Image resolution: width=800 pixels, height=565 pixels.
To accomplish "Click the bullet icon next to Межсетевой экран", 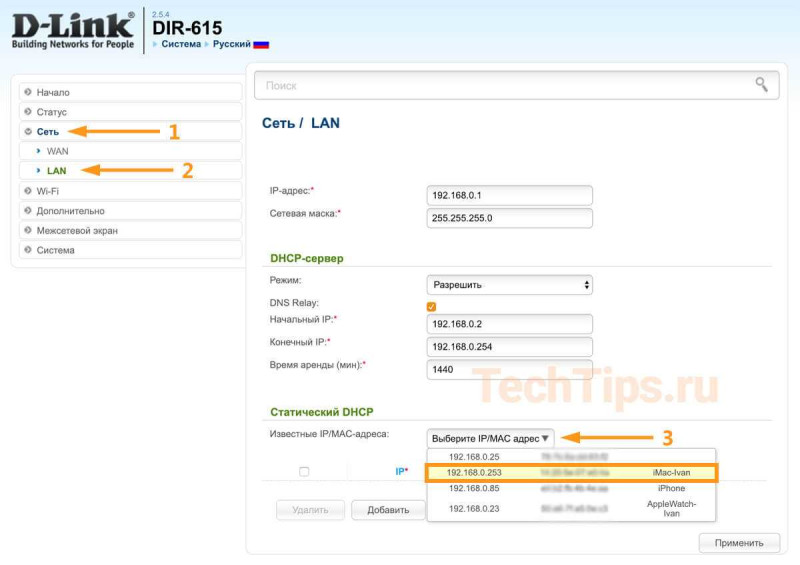I will click(x=28, y=230).
